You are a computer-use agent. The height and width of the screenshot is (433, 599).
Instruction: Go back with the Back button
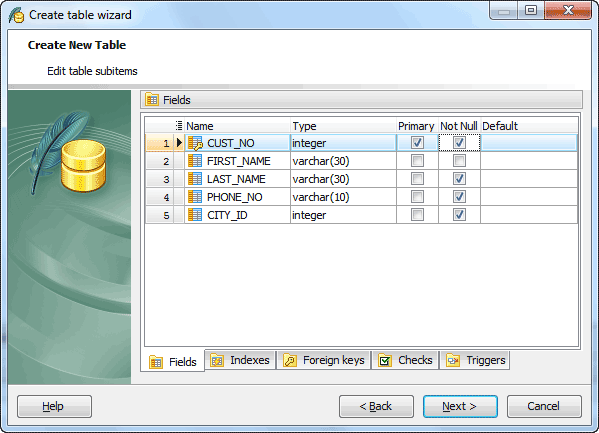376,406
